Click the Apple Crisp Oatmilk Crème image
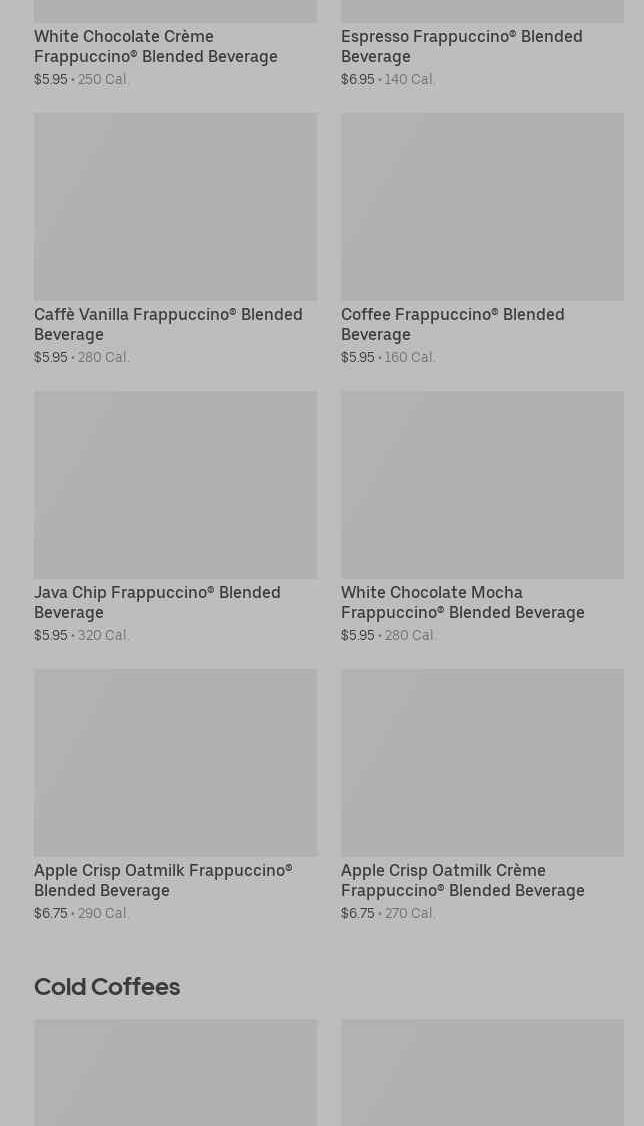This screenshot has width=644, height=1126. pyautogui.click(x=482, y=762)
